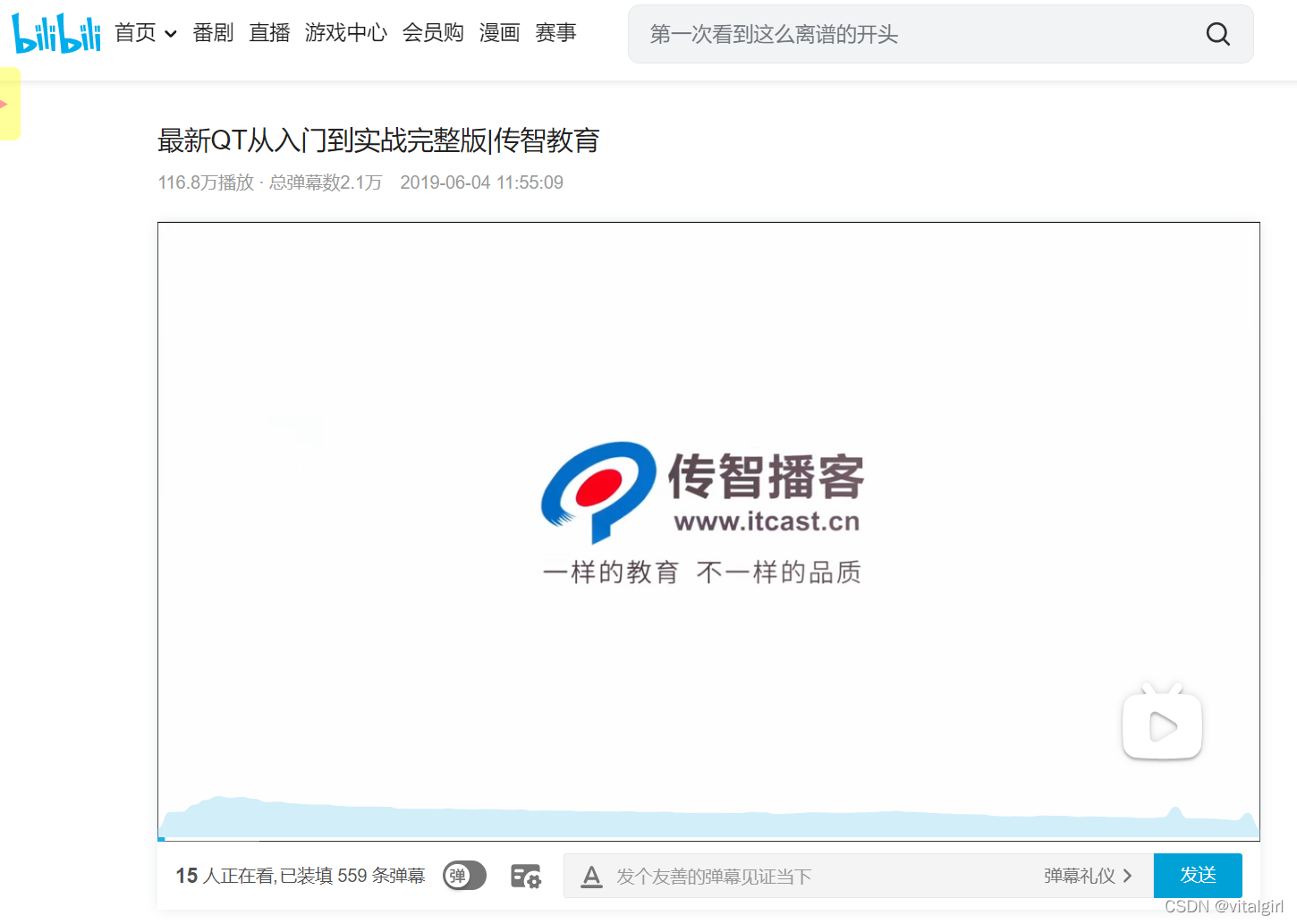Navigate to 游戏中心
The image size is (1297, 924).
[346, 33]
